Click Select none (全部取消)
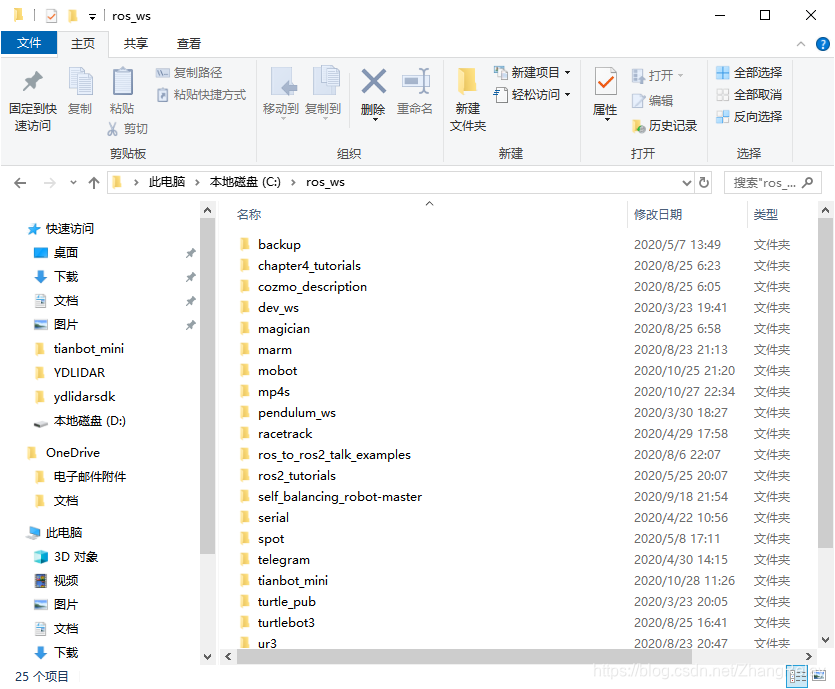835x689 pixels. pos(749,95)
